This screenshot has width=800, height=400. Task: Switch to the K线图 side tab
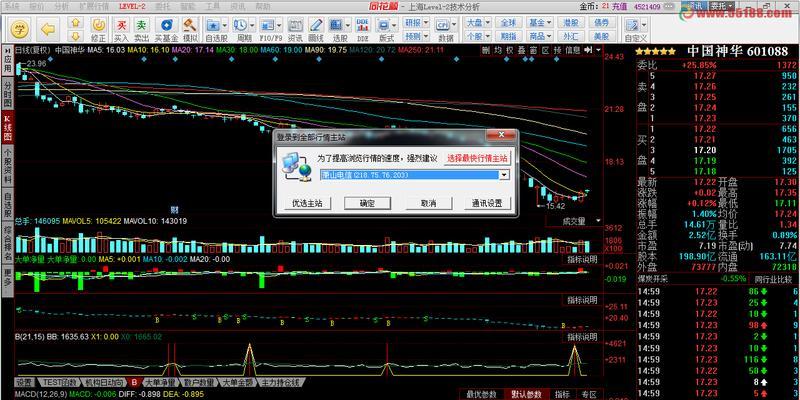[7, 129]
